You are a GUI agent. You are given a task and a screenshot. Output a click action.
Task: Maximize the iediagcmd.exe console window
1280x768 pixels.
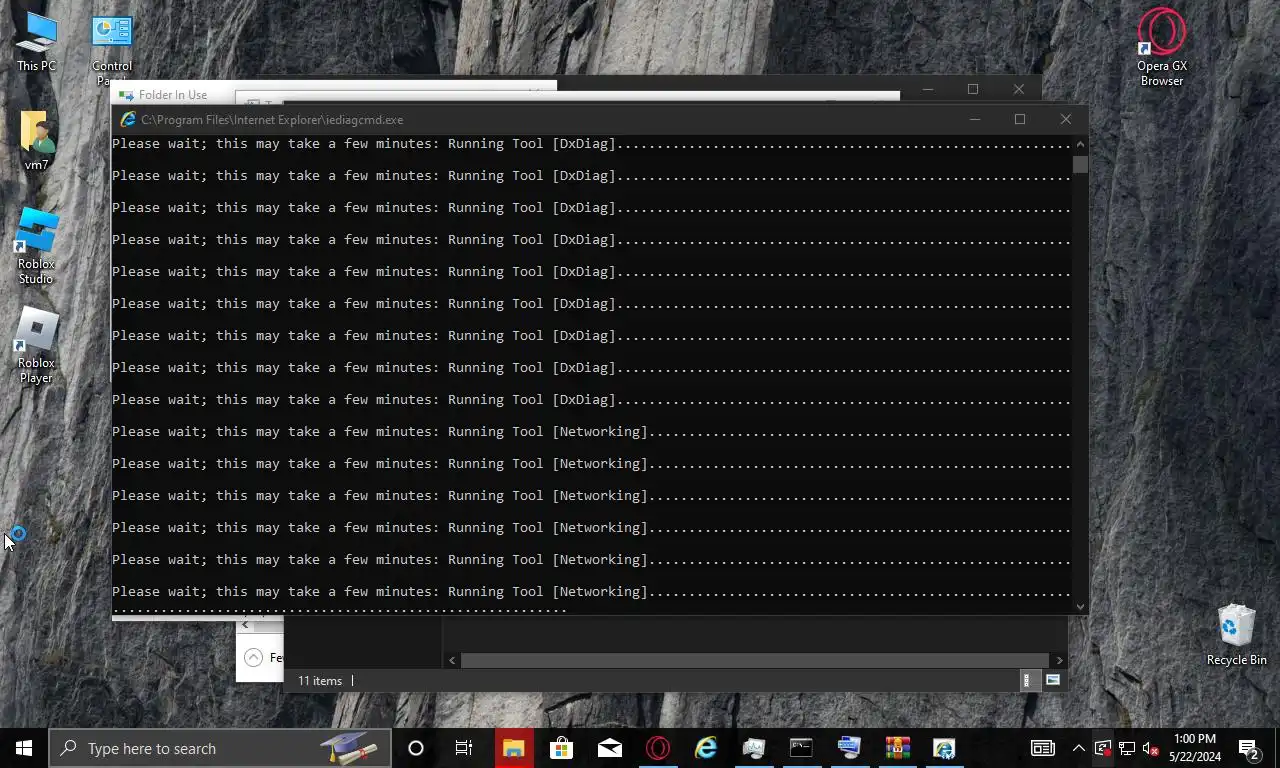pyautogui.click(x=1019, y=119)
